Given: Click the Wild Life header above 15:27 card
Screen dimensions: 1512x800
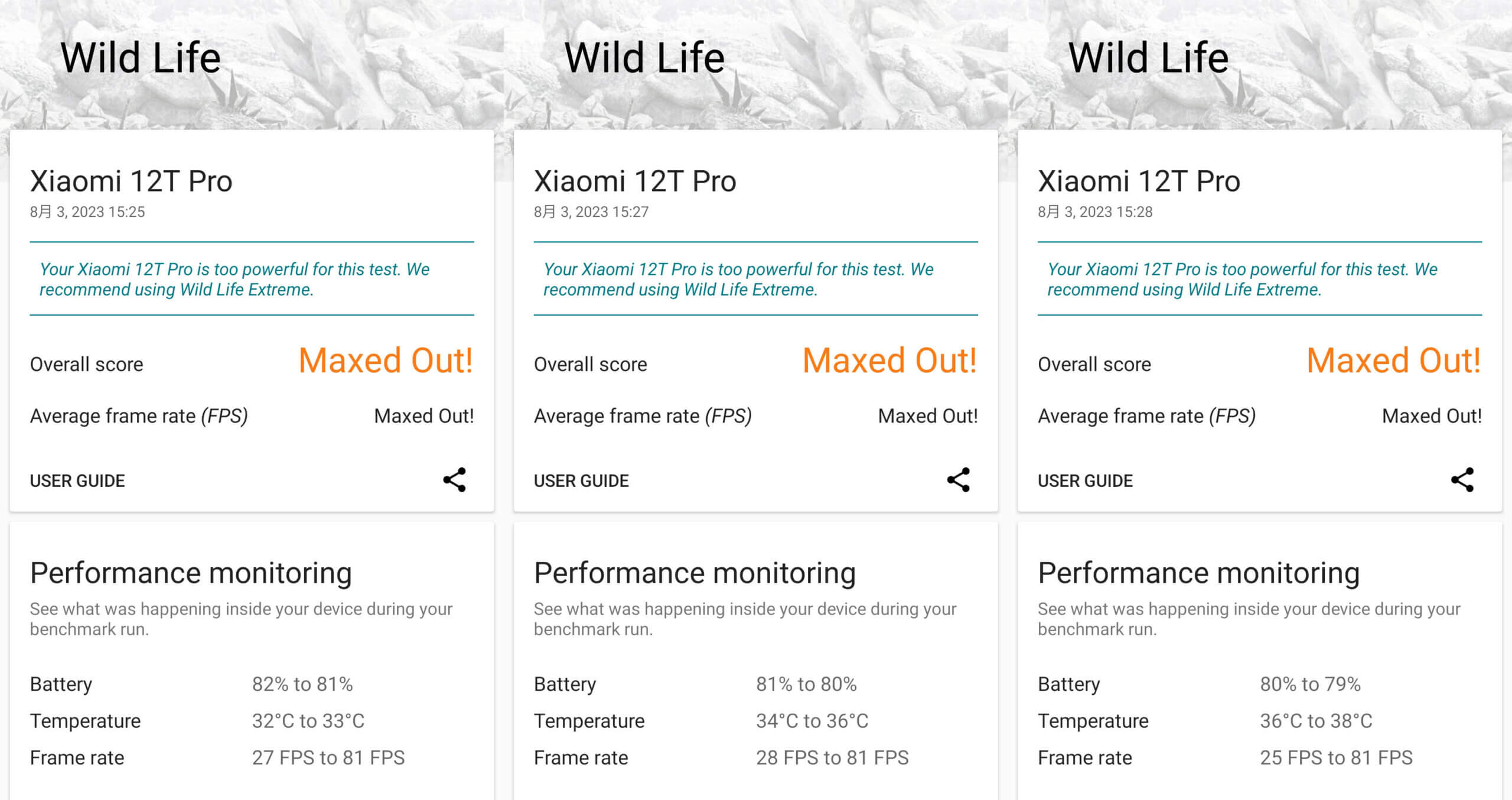Looking at the screenshot, I should point(644,58).
